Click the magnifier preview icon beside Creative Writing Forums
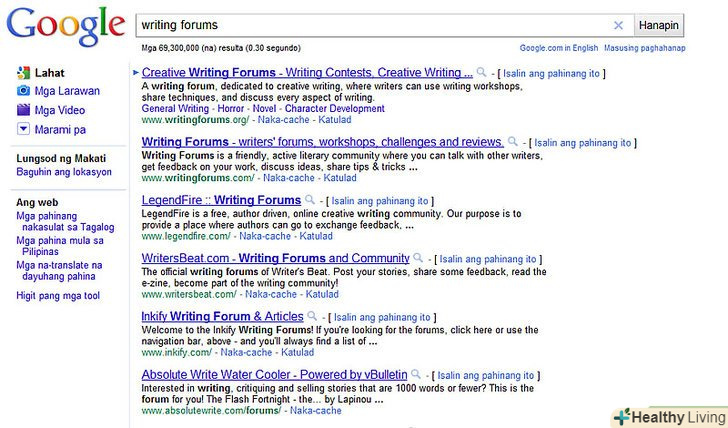 [481, 72]
